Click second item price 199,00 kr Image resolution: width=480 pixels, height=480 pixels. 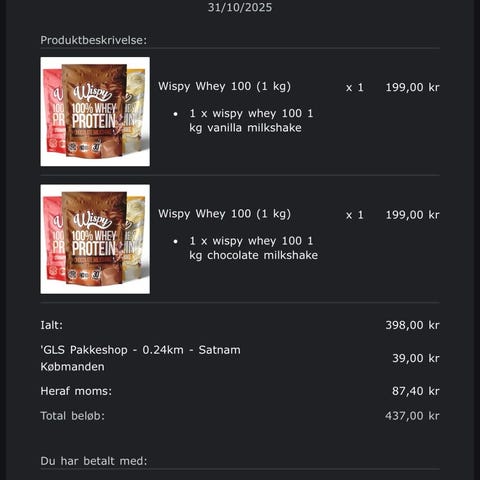click(x=412, y=215)
